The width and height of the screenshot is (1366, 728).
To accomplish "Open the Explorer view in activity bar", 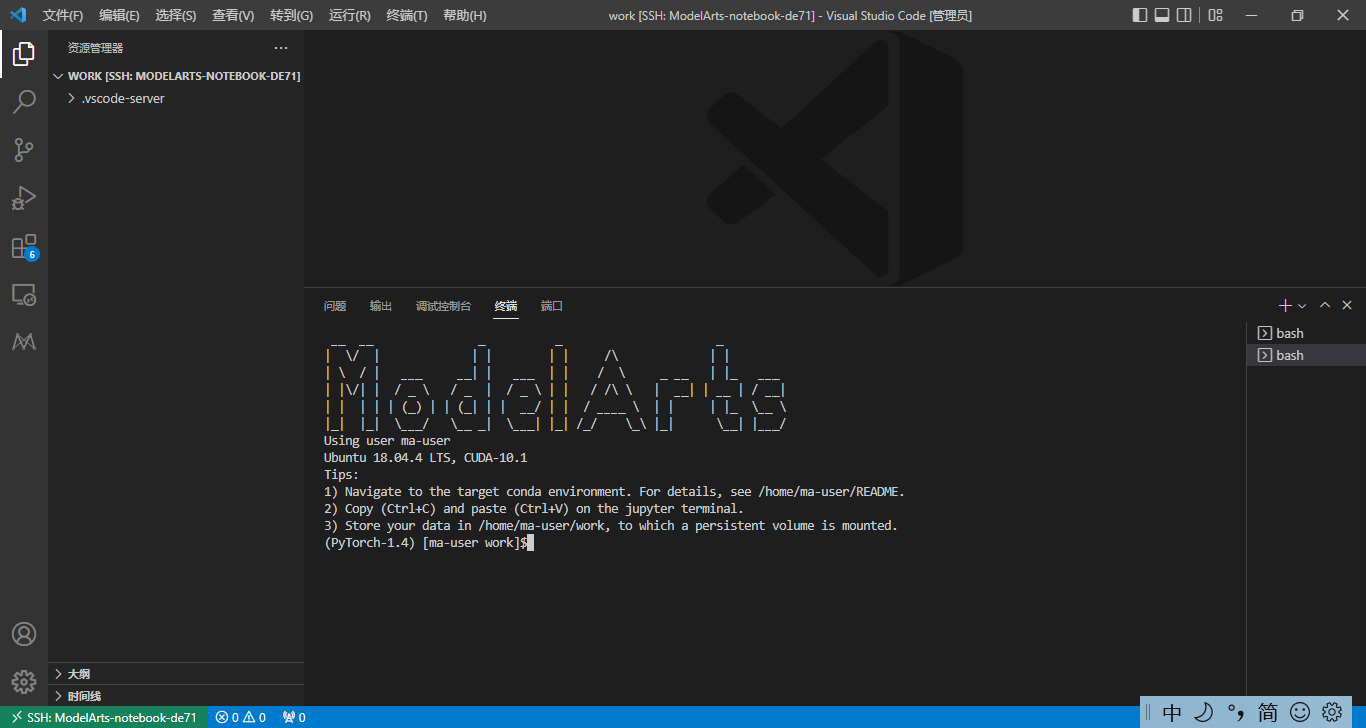I will coord(24,54).
